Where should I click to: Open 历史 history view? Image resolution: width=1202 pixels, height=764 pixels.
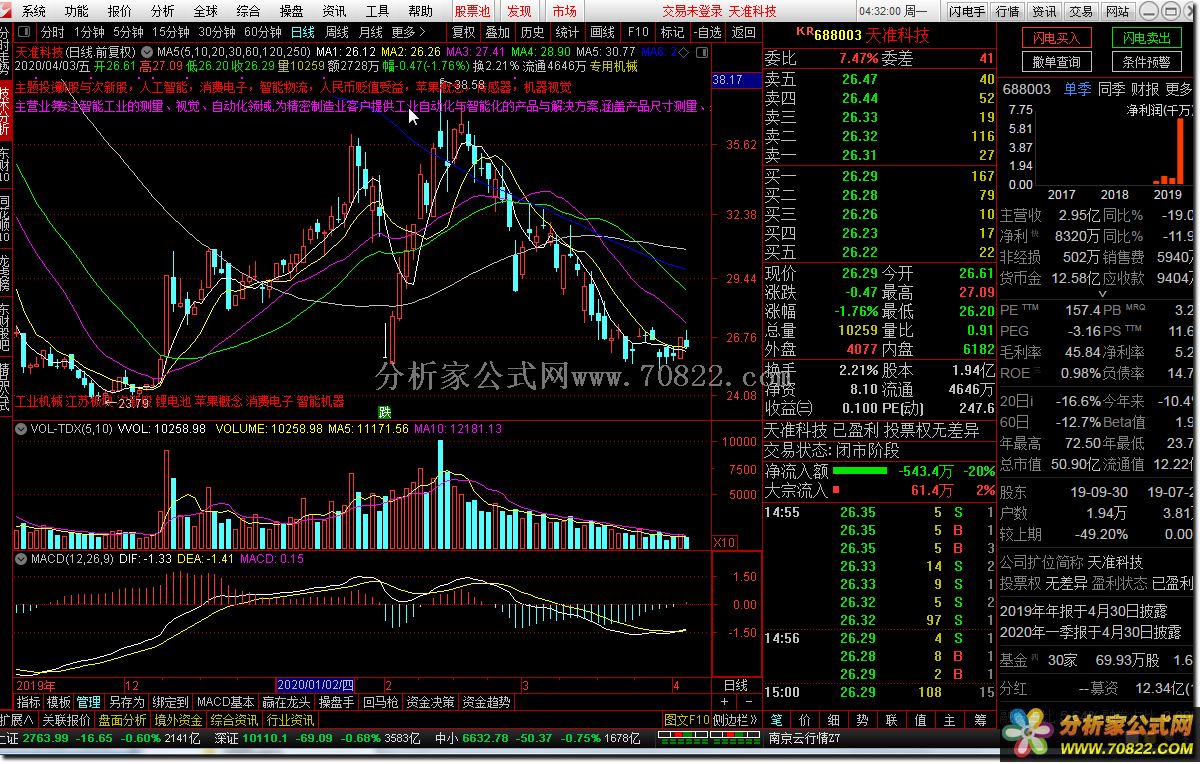533,32
